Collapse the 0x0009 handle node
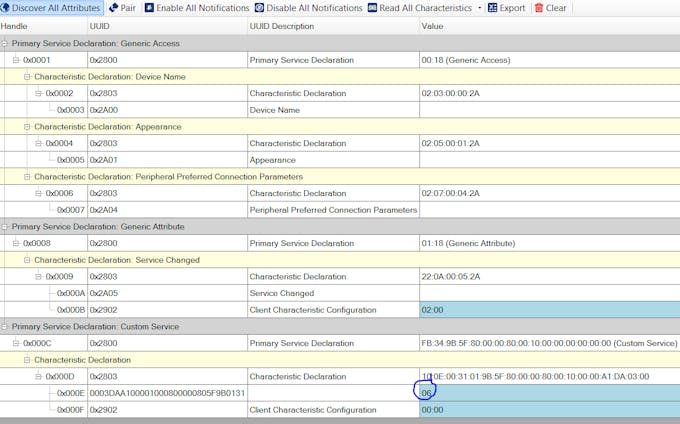Image resolution: width=680 pixels, height=424 pixels. [x=39, y=277]
